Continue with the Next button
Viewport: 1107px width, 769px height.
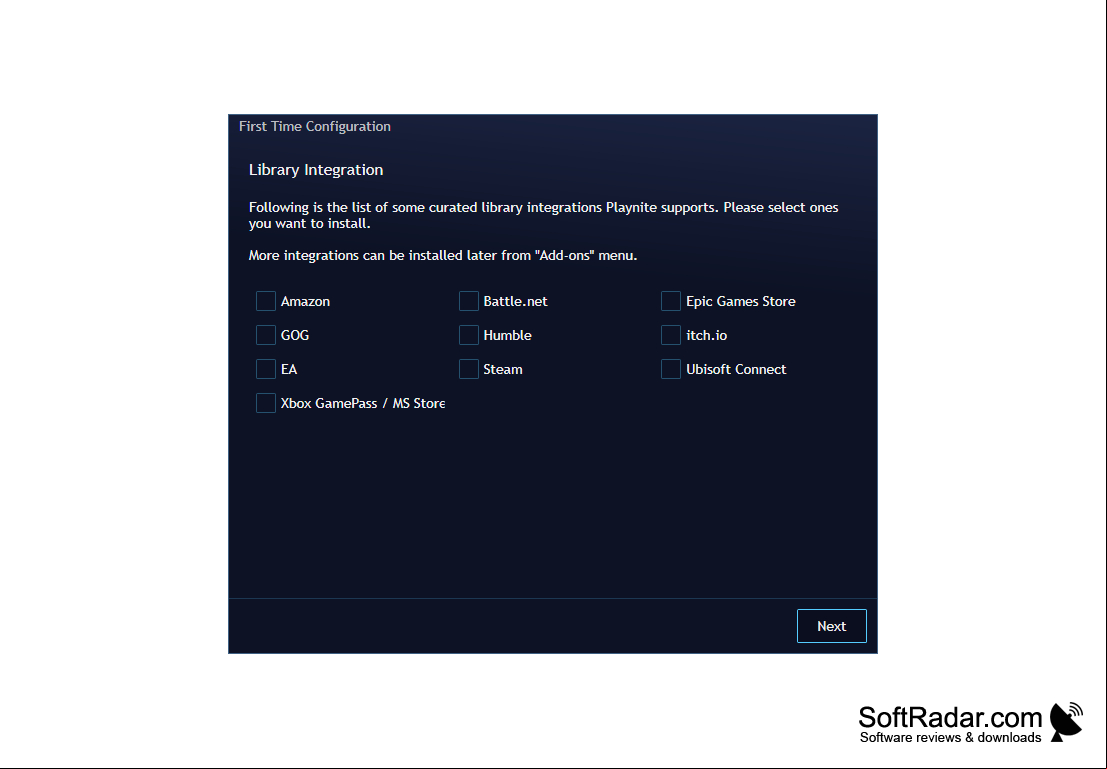click(x=832, y=626)
